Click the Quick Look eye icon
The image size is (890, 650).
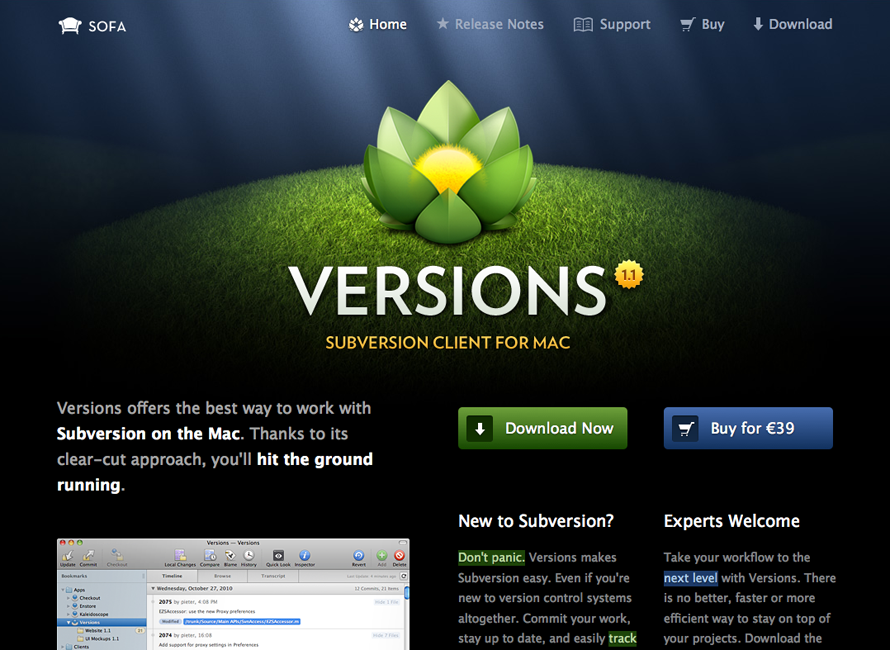[278, 555]
